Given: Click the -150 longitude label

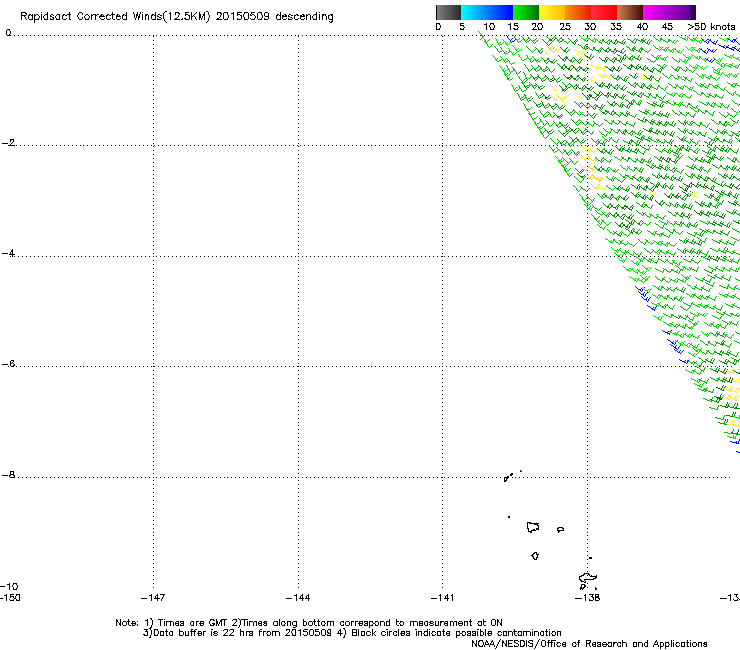Looking at the screenshot, I should (x=10, y=598).
